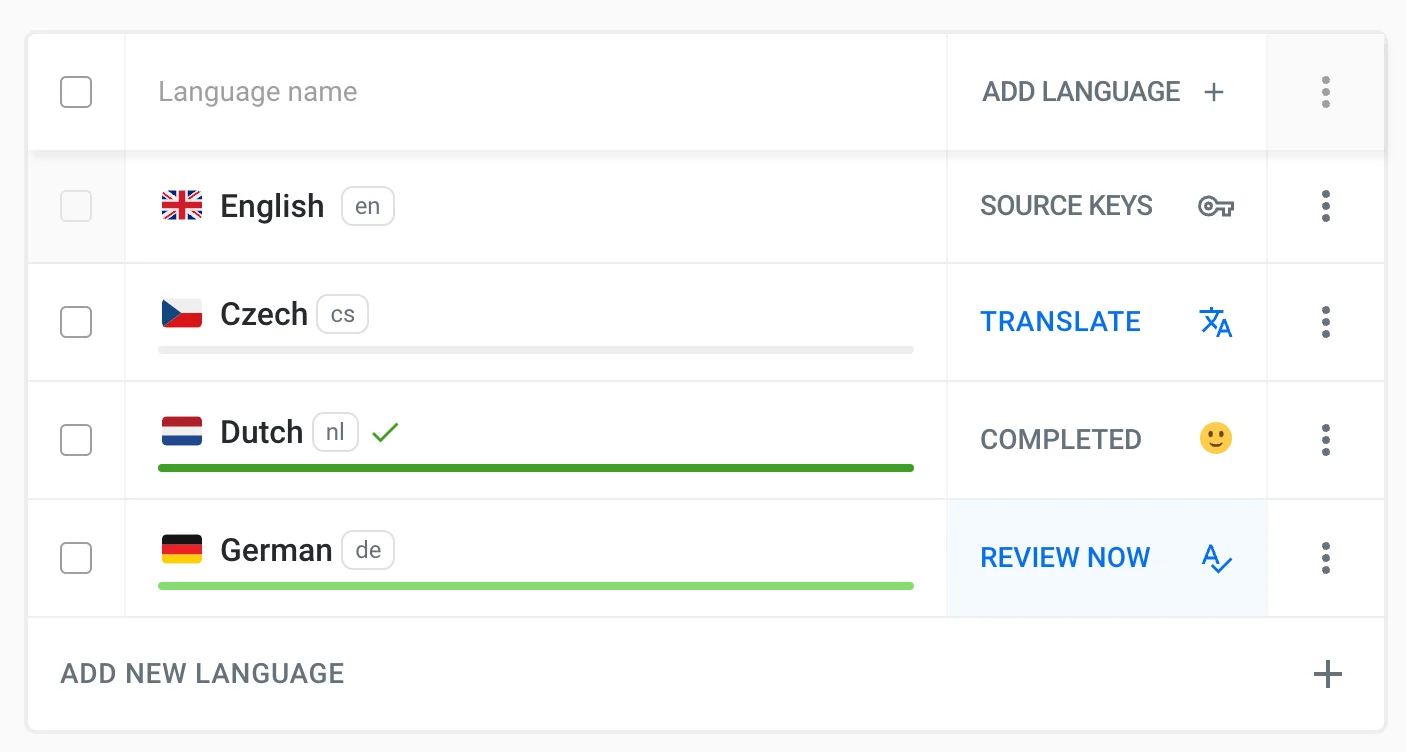The image size is (1406, 752).
Task: Click the REVIEW NOW button for German
Action: 1065,558
